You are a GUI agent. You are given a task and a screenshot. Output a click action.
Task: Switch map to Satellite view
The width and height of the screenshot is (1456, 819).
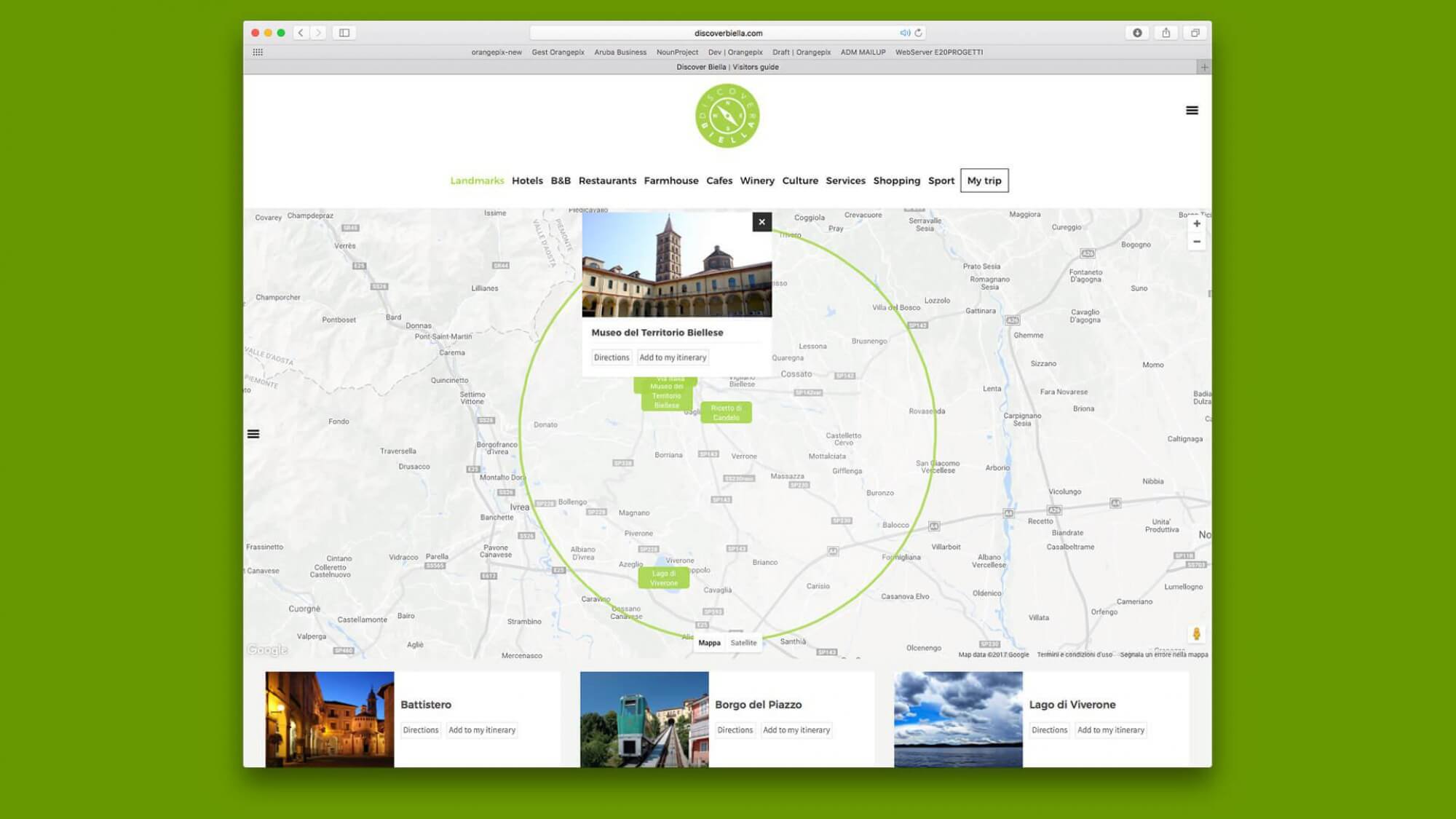point(743,643)
